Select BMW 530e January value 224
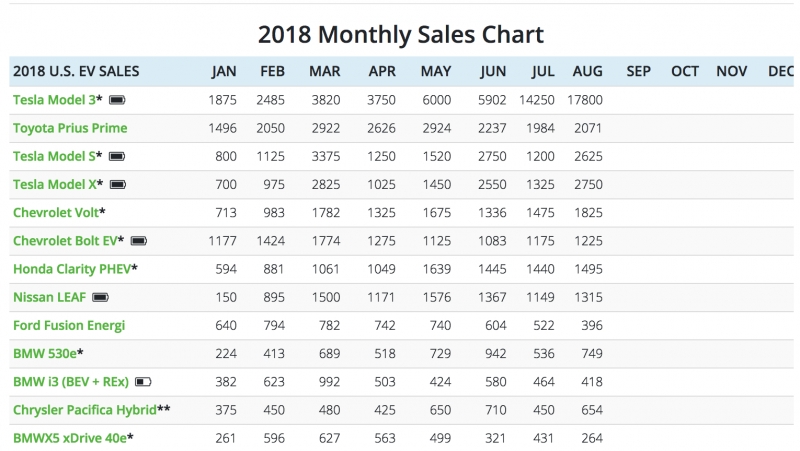This screenshot has height=451, width=800. 226,354
